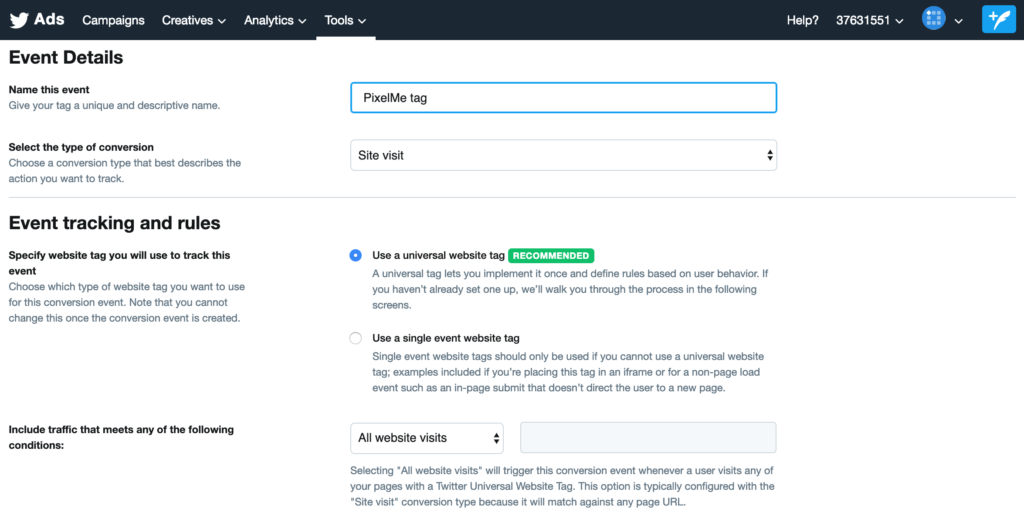Open the compose Tweet feather button
The width and height of the screenshot is (1024, 529).
[x=999, y=20]
